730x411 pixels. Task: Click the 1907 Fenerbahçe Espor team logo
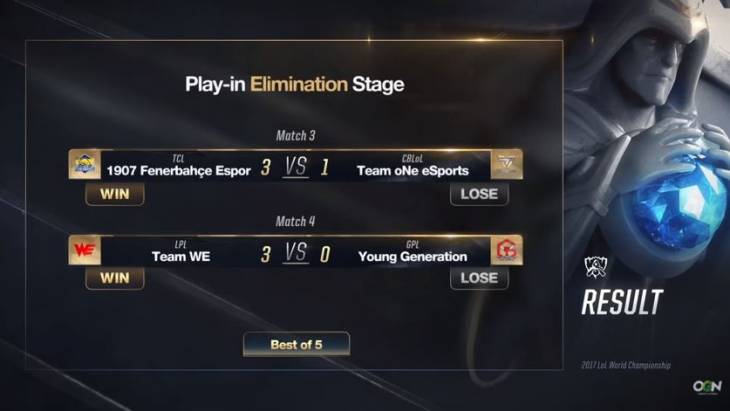(x=84, y=165)
